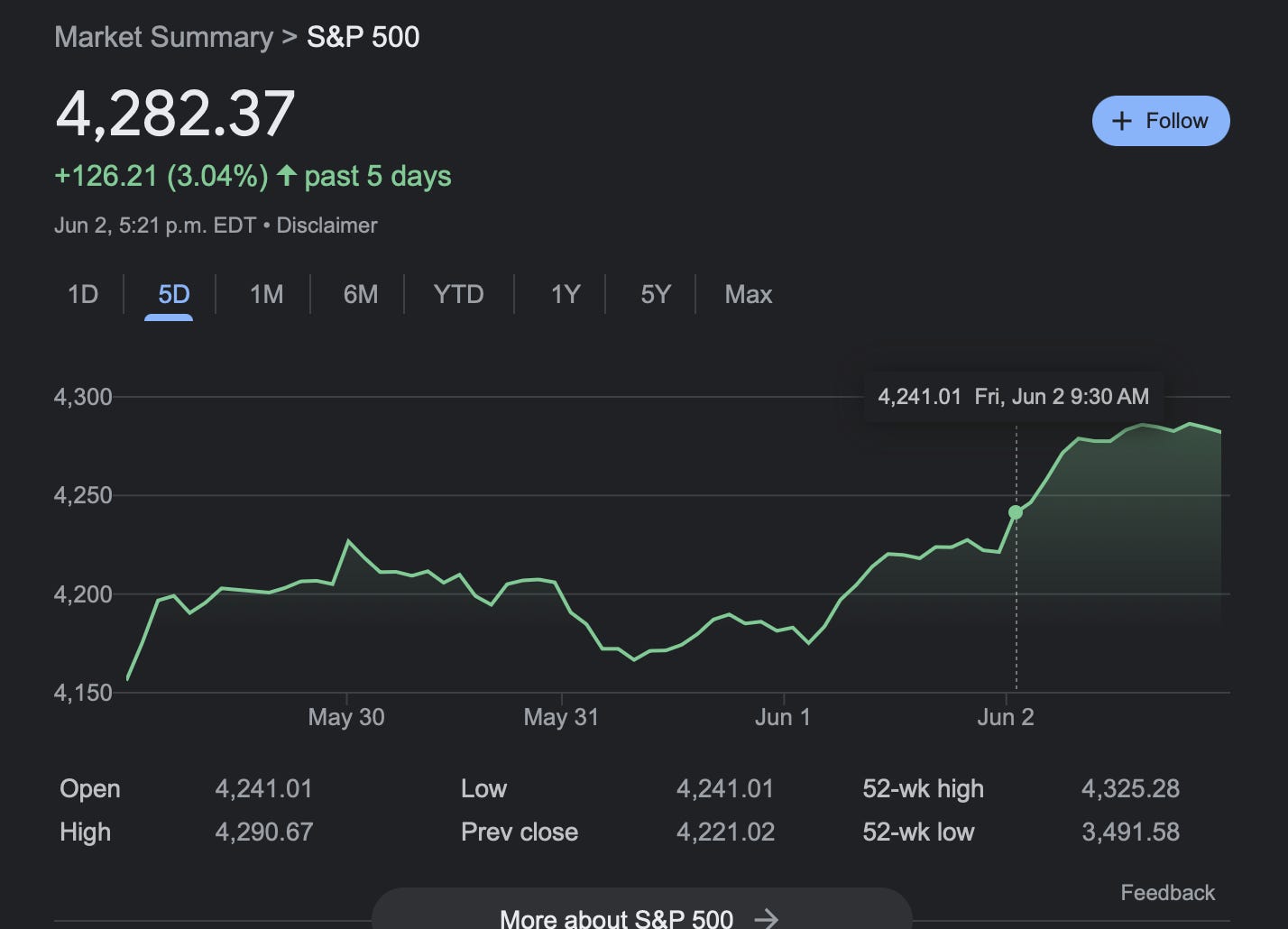Open the 5Y chart range
The image size is (1288, 929).
coord(656,294)
